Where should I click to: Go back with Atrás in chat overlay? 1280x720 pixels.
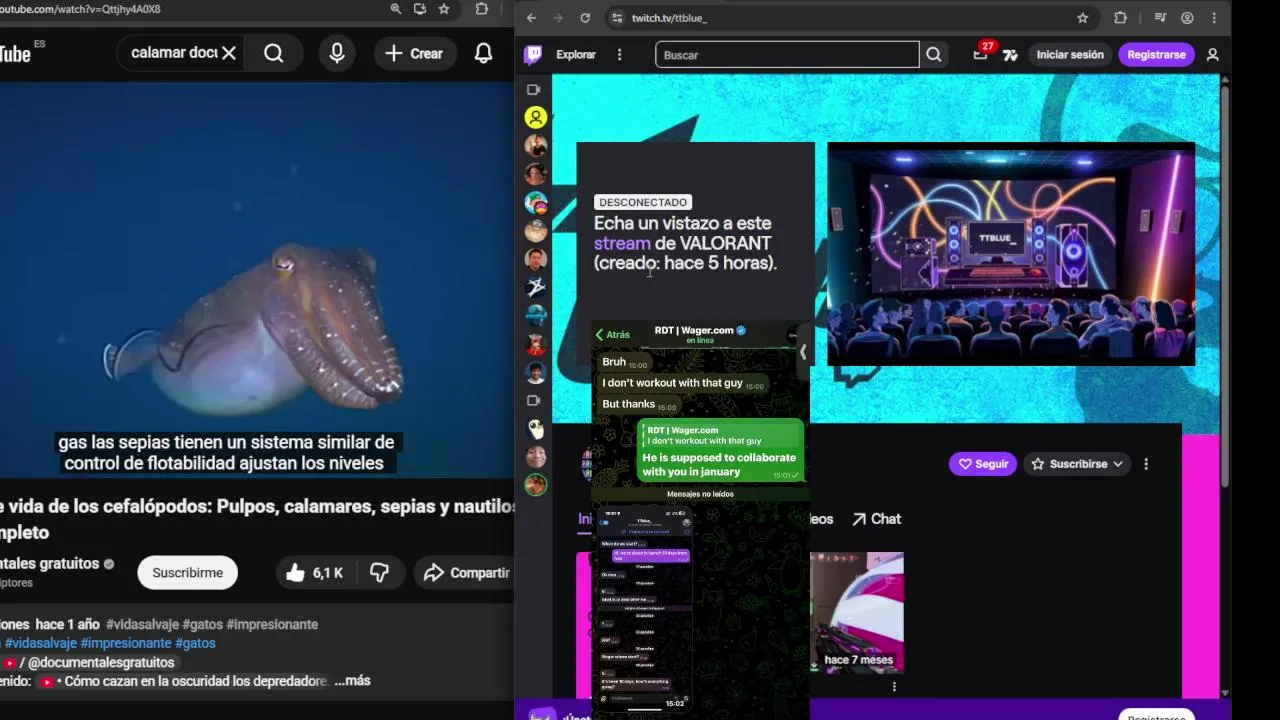click(x=613, y=335)
